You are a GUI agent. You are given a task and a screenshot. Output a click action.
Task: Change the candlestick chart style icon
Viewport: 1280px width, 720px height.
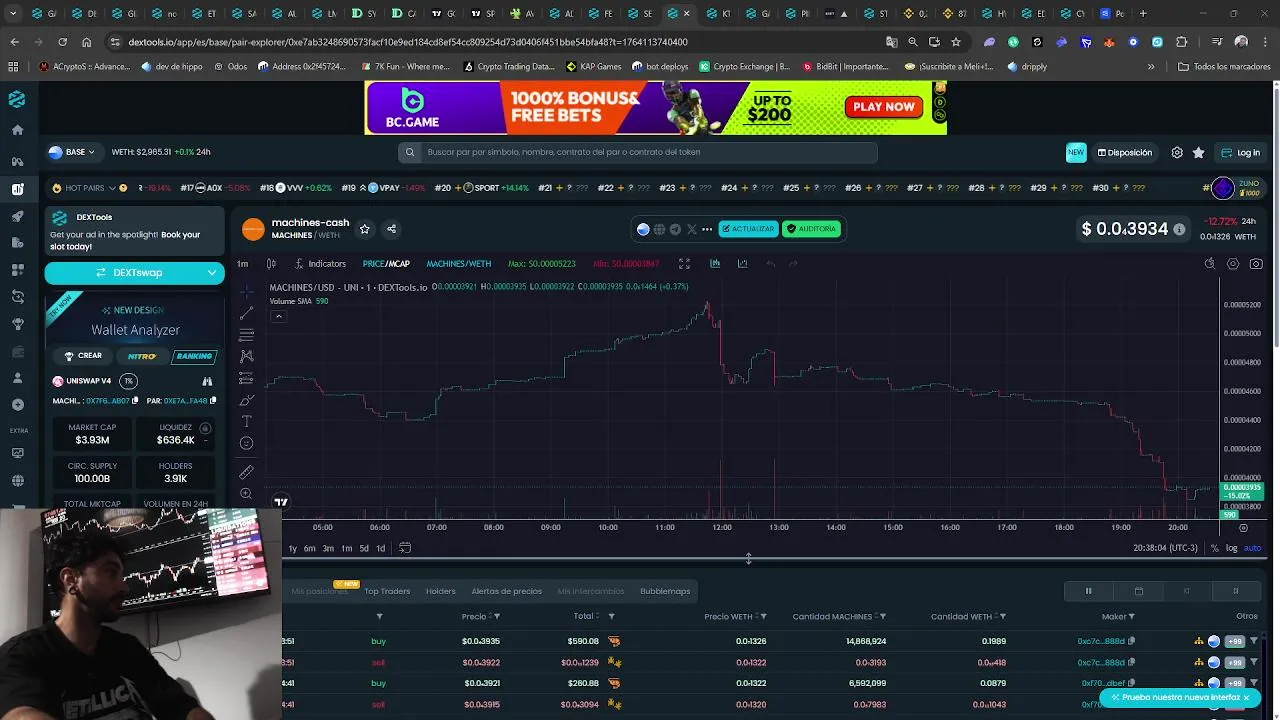click(271, 264)
